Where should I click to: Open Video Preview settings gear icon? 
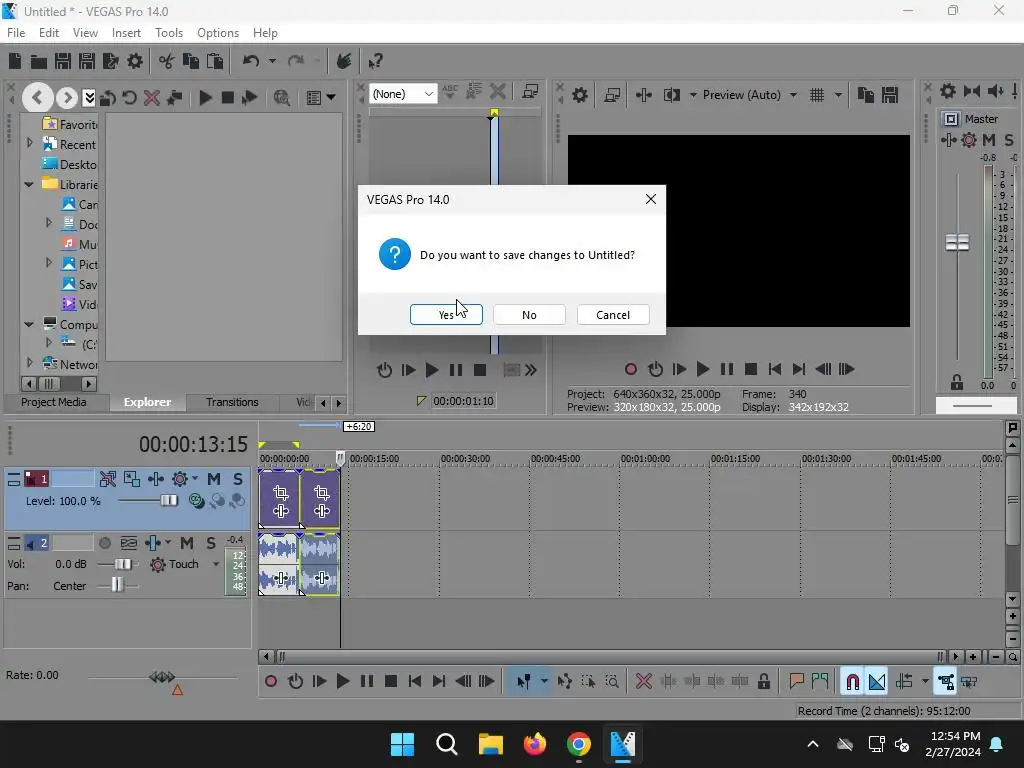579,95
